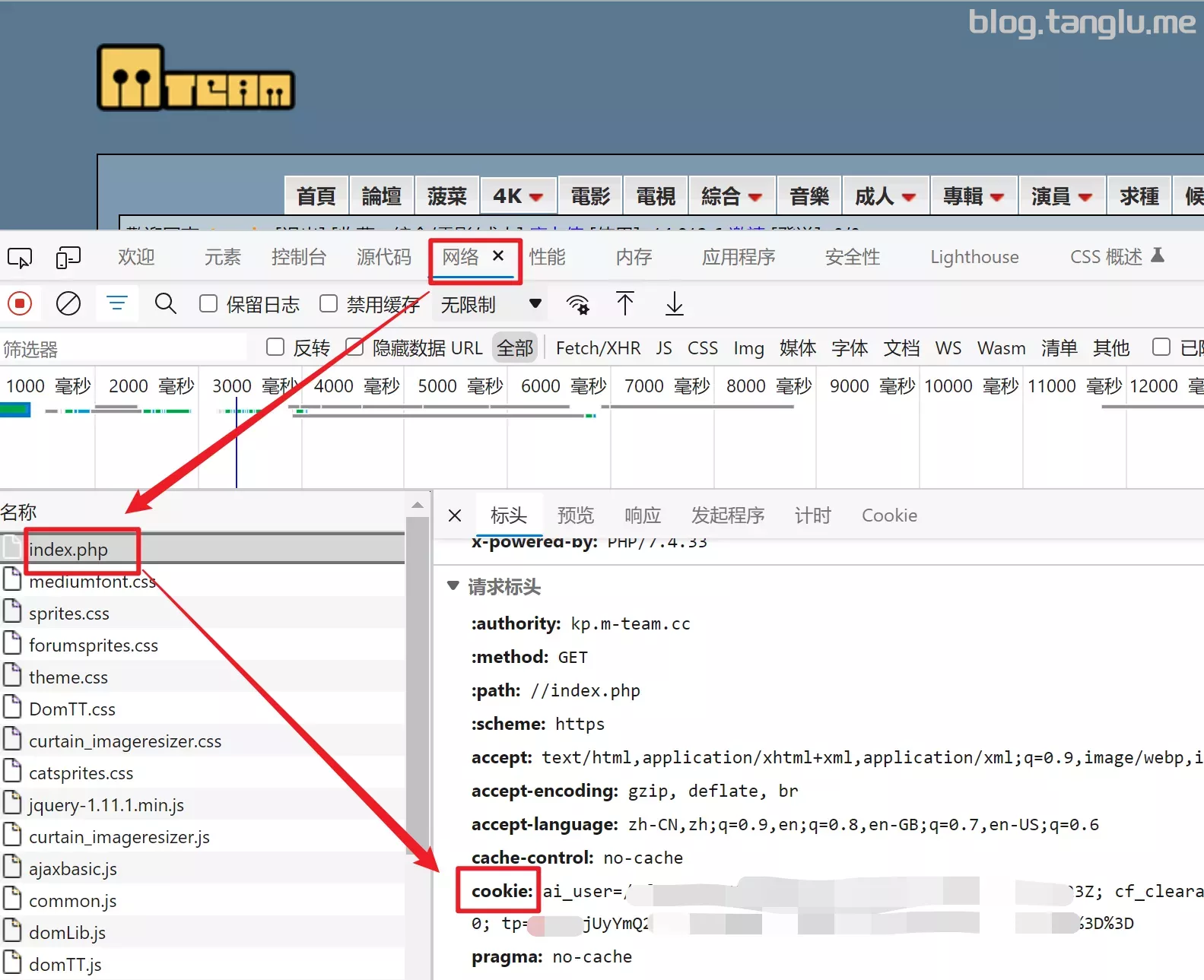Image resolution: width=1204 pixels, height=980 pixels.
Task: Filter requests by Fetch/XHR
Action: pos(598,348)
